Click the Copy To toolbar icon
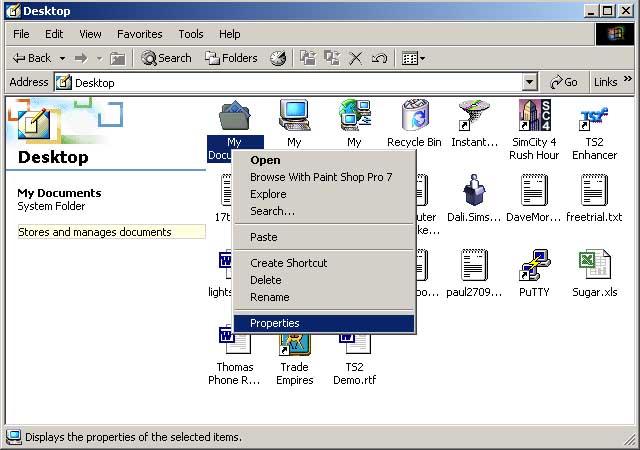The image size is (640, 450). (x=332, y=58)
